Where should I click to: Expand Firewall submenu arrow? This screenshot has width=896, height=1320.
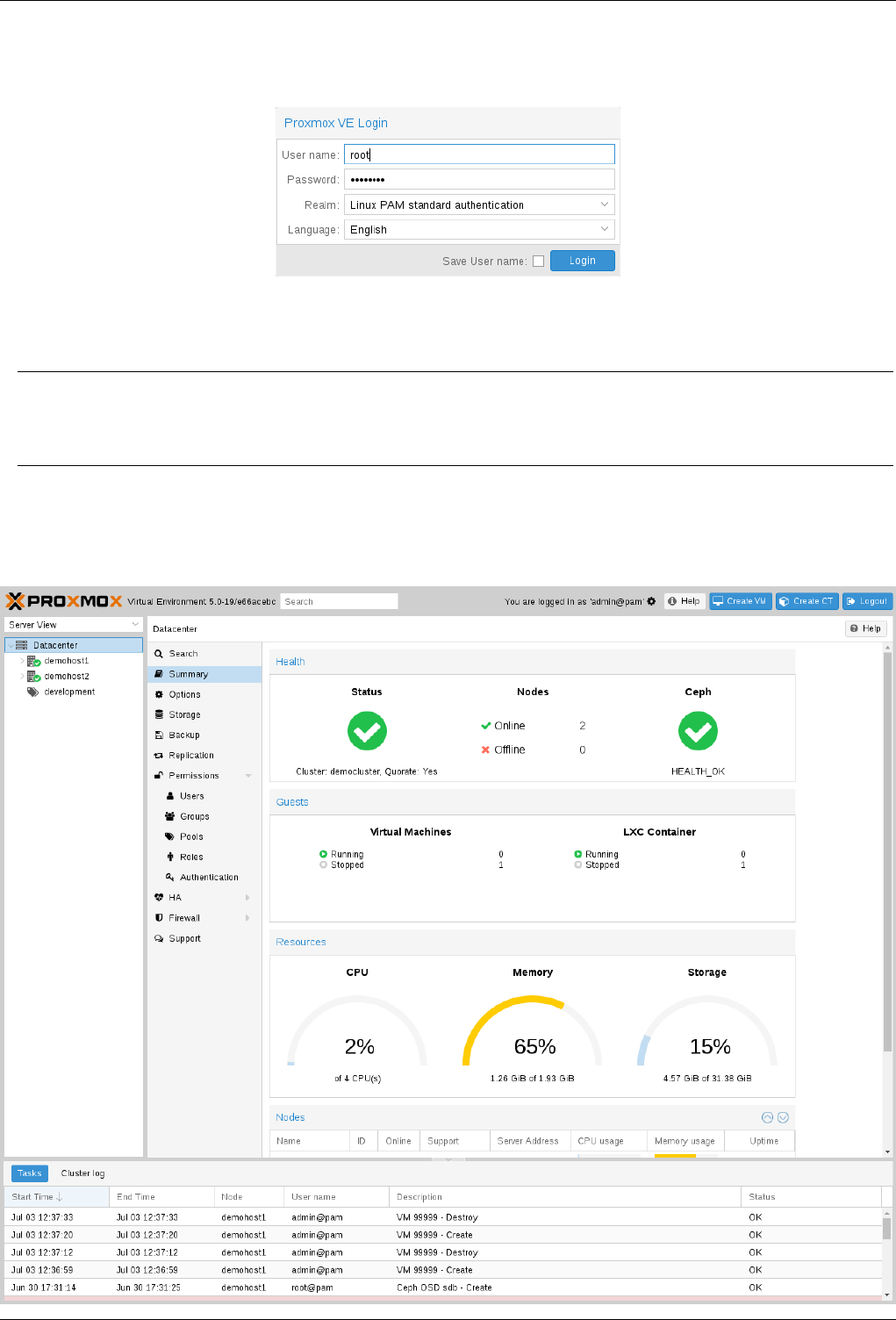[x=248, y=918]
